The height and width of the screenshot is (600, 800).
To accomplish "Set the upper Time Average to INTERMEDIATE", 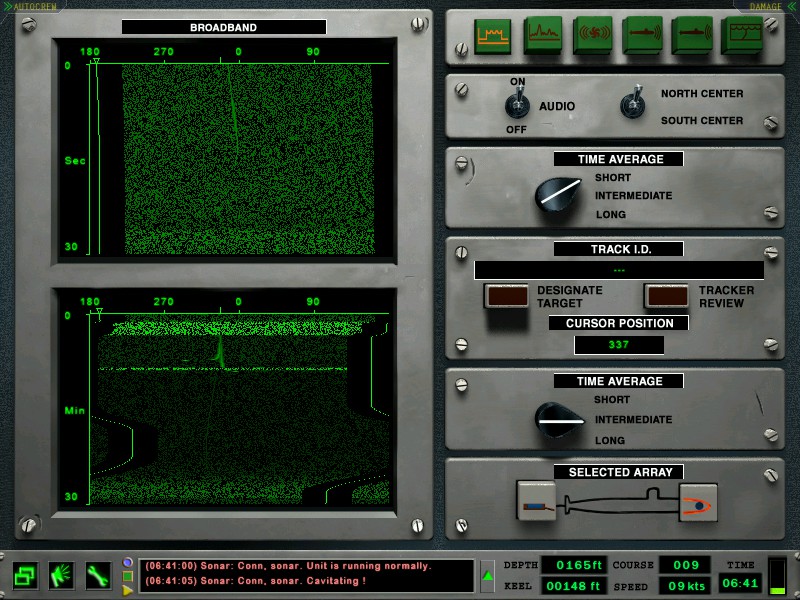I will 633,196.
